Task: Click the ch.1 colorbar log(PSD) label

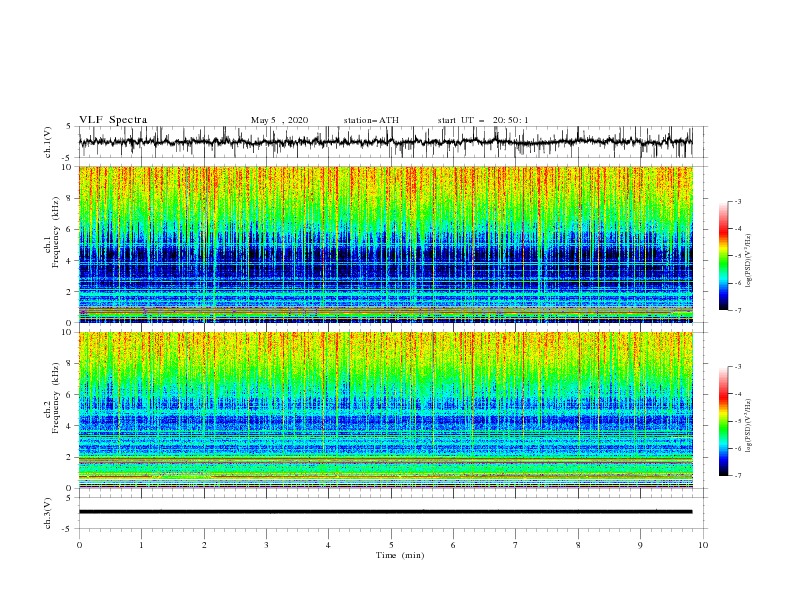Action: coord(748,261)
